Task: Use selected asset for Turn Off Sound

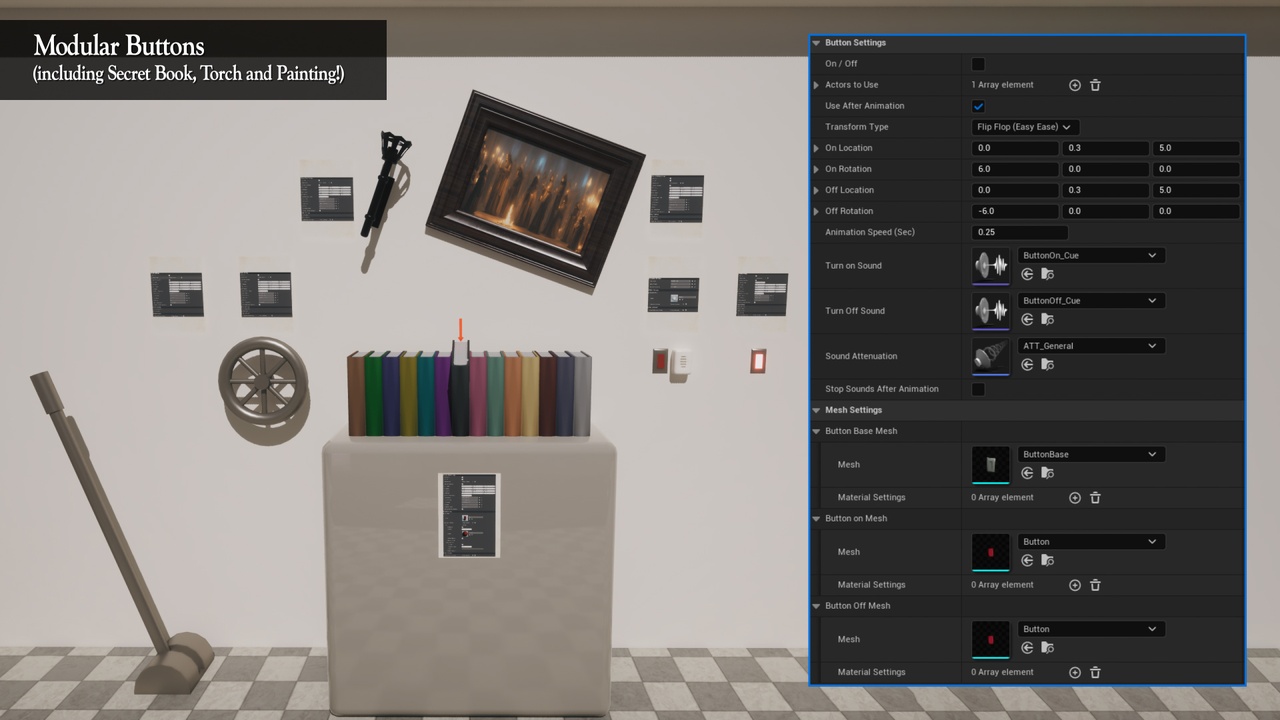Action: point(1027,319)
